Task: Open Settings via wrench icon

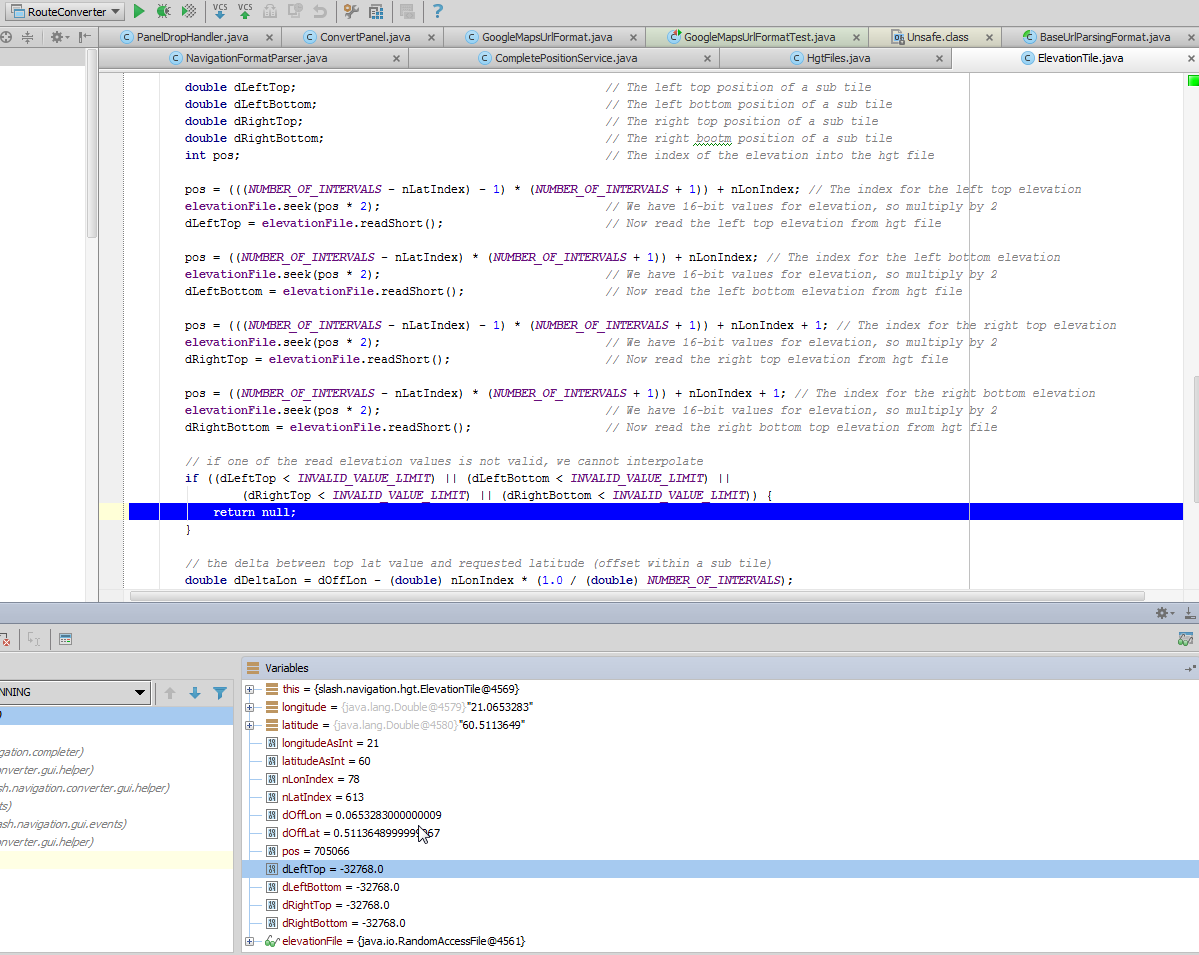Action: coord(350,12)
